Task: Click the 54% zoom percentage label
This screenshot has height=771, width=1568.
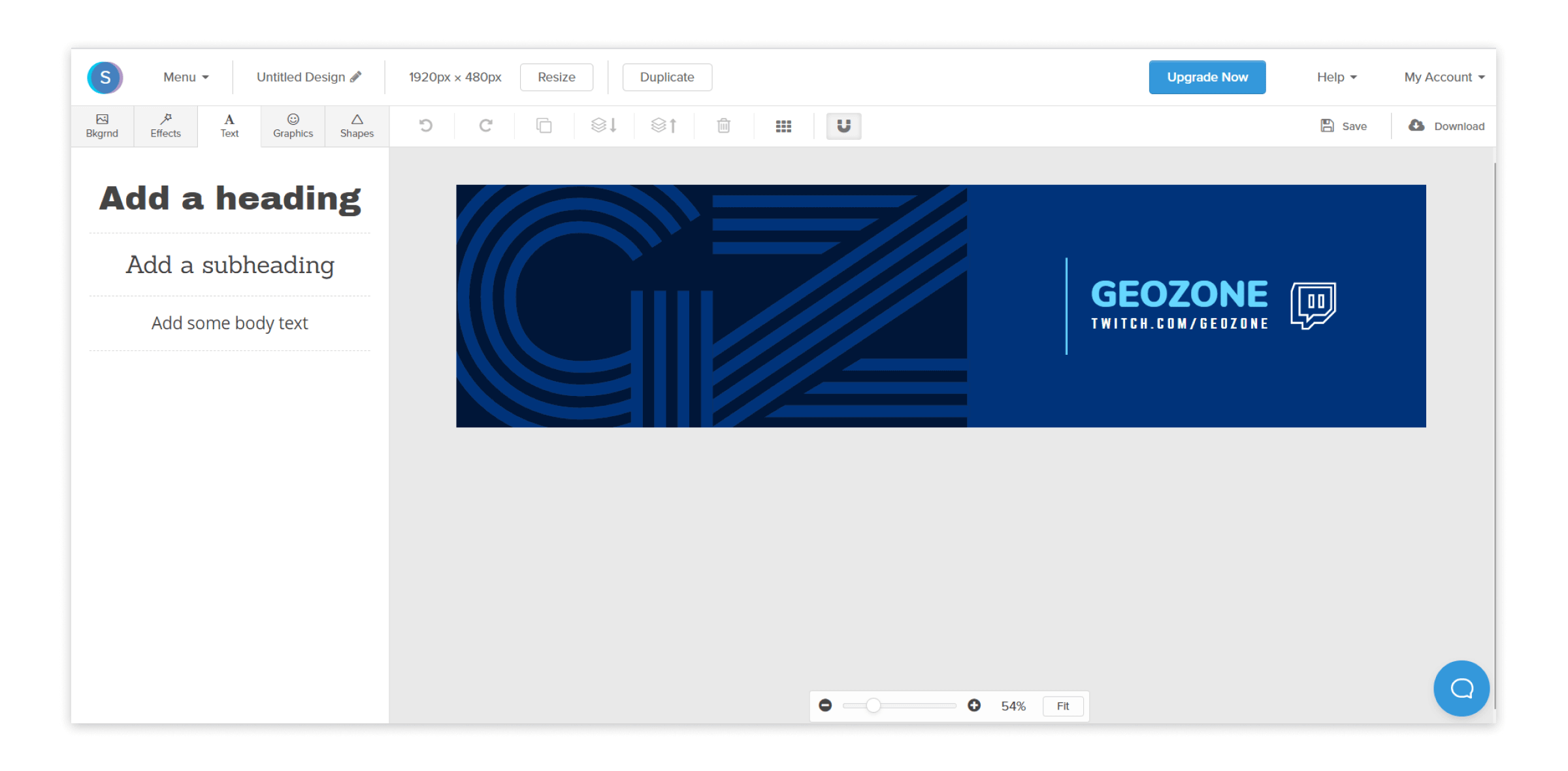Action: [1013, 706]
